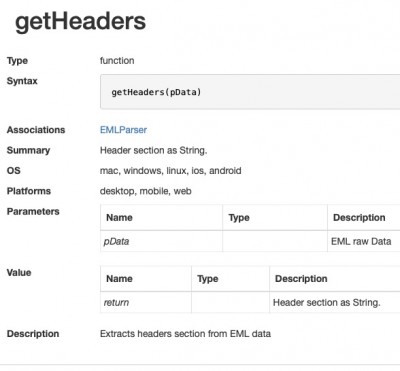Image resolution: width=400 pixels, height=371 pixels.
Task: Click the Syntax field label
Action: pyautogui.click(x=22, y=81)
